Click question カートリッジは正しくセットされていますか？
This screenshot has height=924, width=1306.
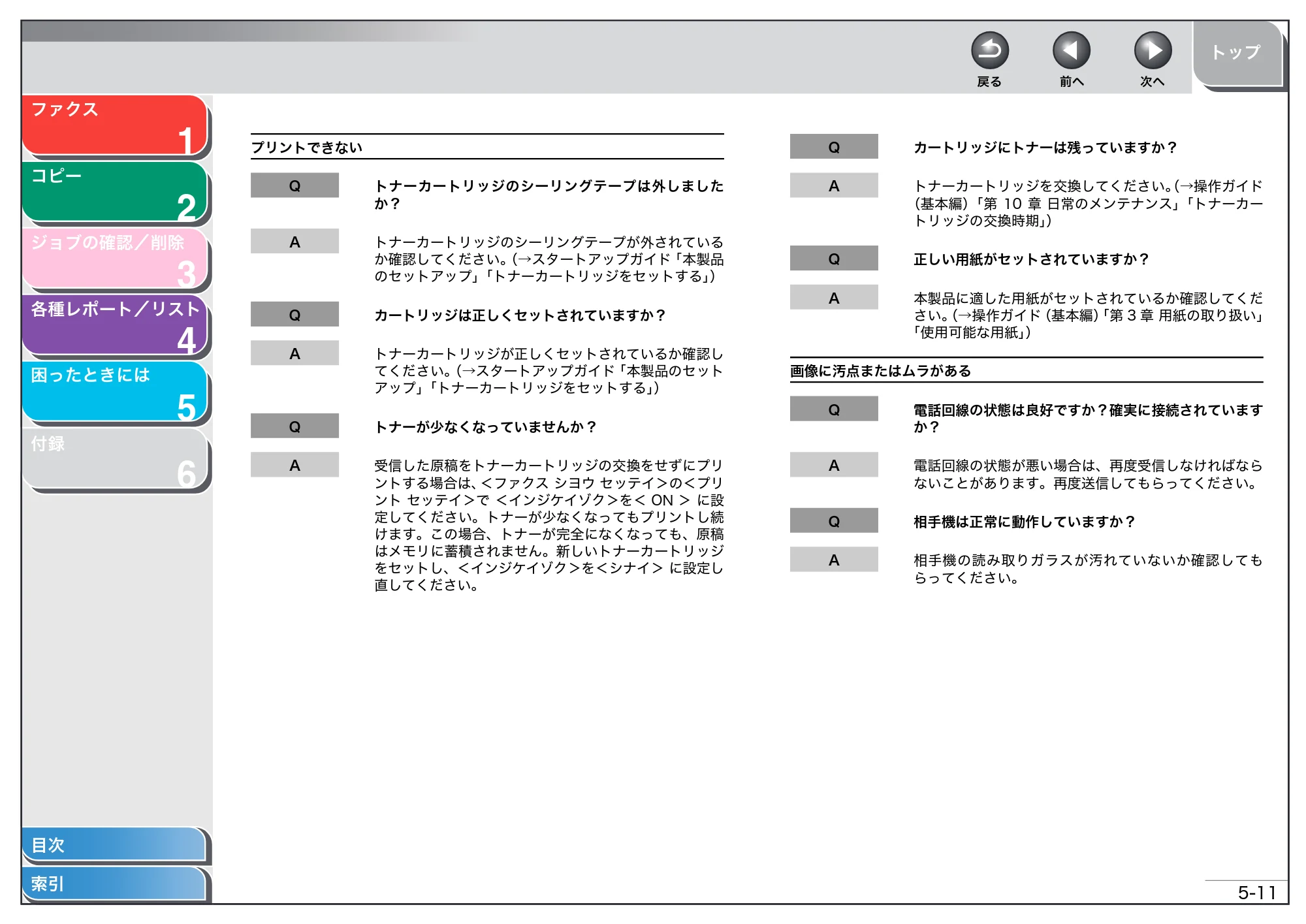(x=520, y=315)
